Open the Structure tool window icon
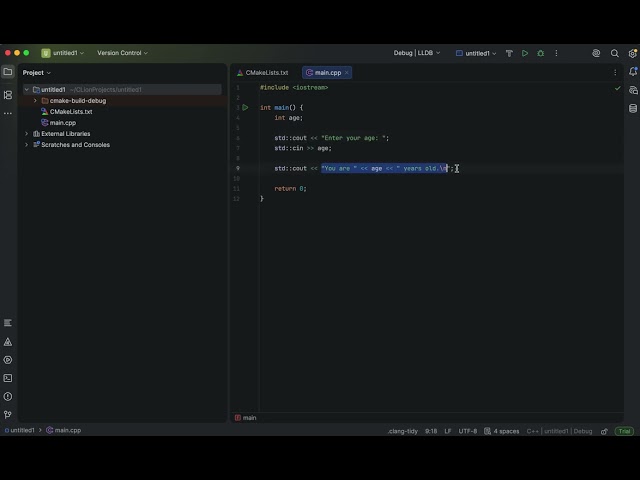 click(x=8, y=95)
